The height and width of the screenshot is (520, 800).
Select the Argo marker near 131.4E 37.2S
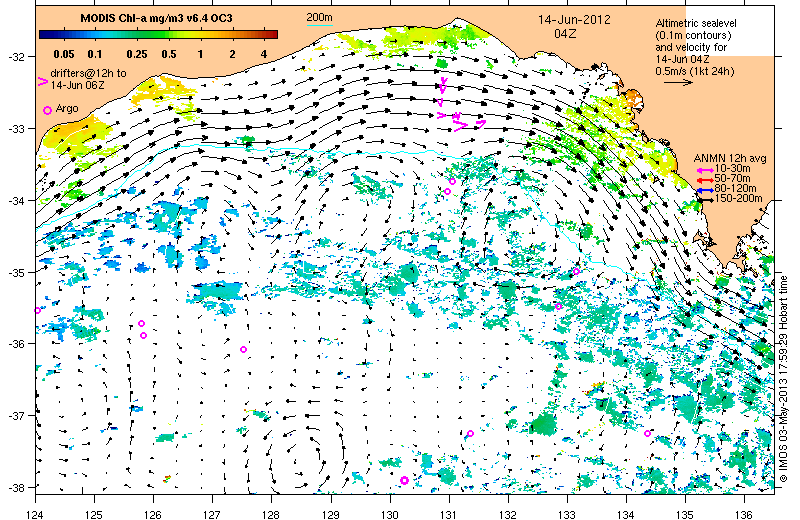(470, 434)
